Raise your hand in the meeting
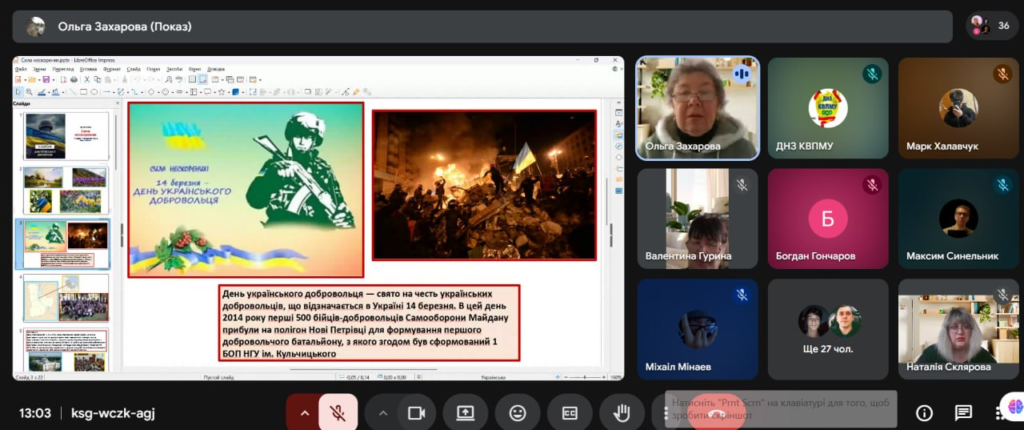Screen dimensions: 1024x430 (621, 412)
